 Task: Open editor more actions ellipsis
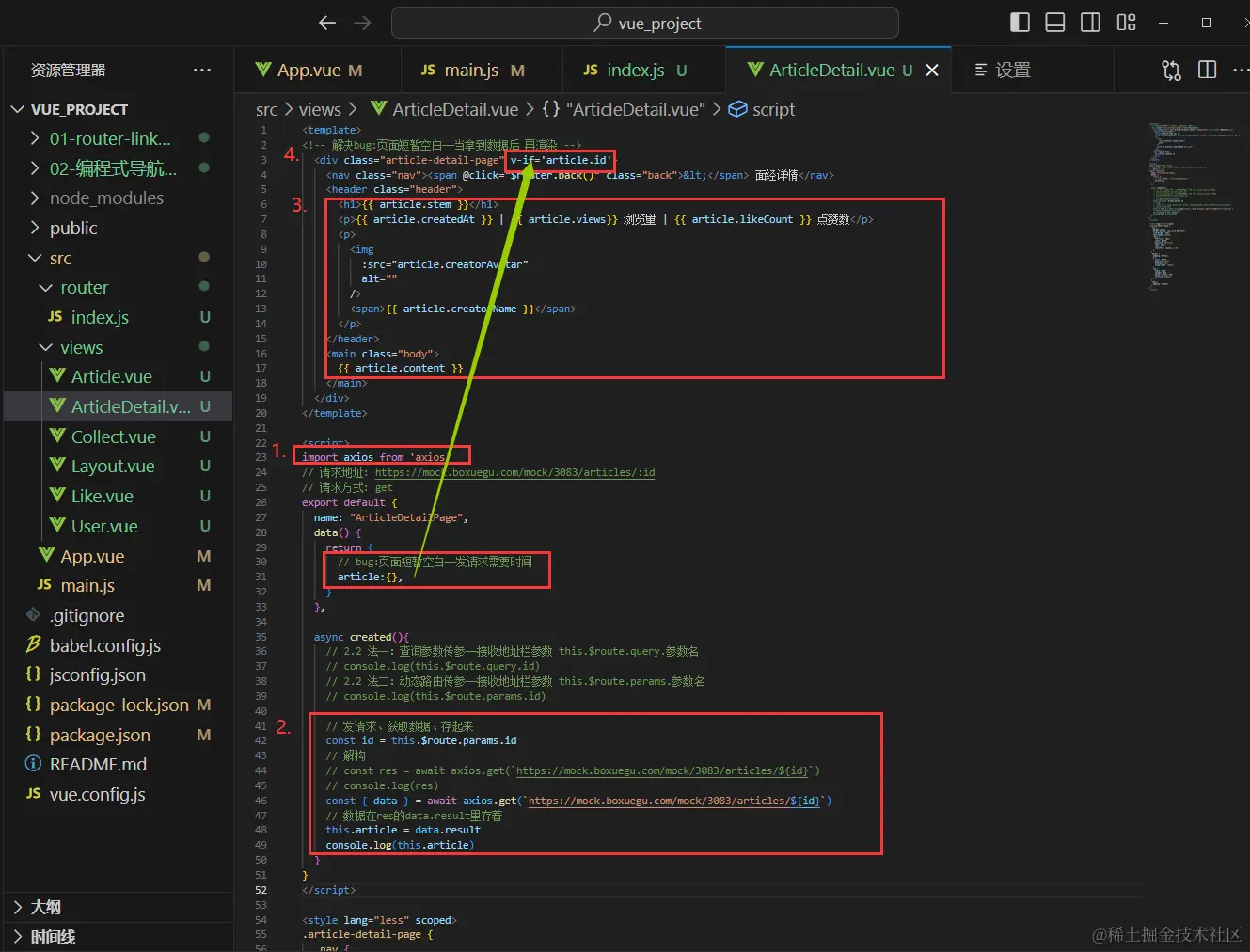1241,71
